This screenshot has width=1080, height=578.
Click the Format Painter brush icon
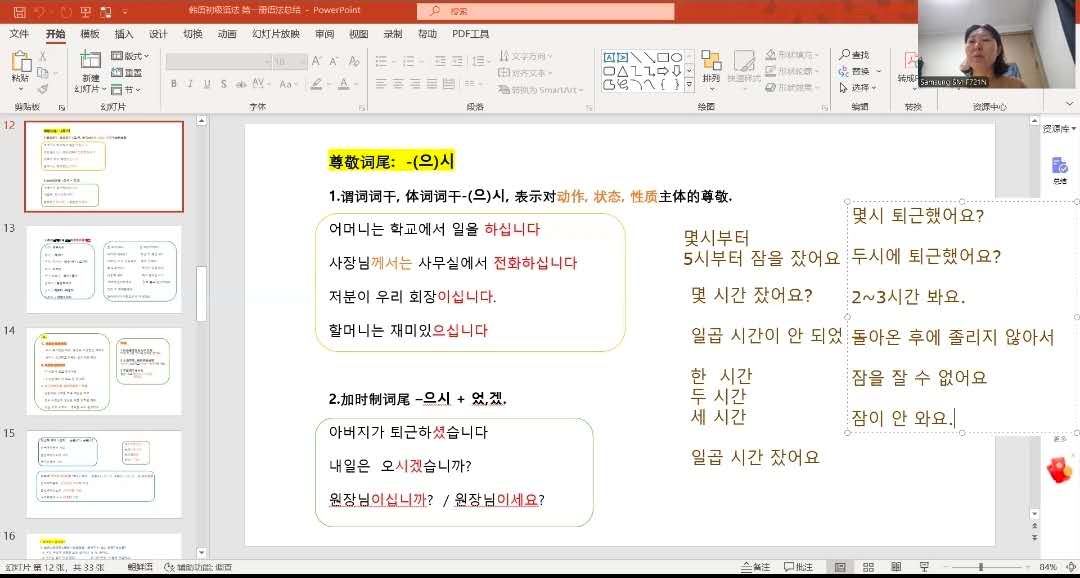[x=42, y=89]
